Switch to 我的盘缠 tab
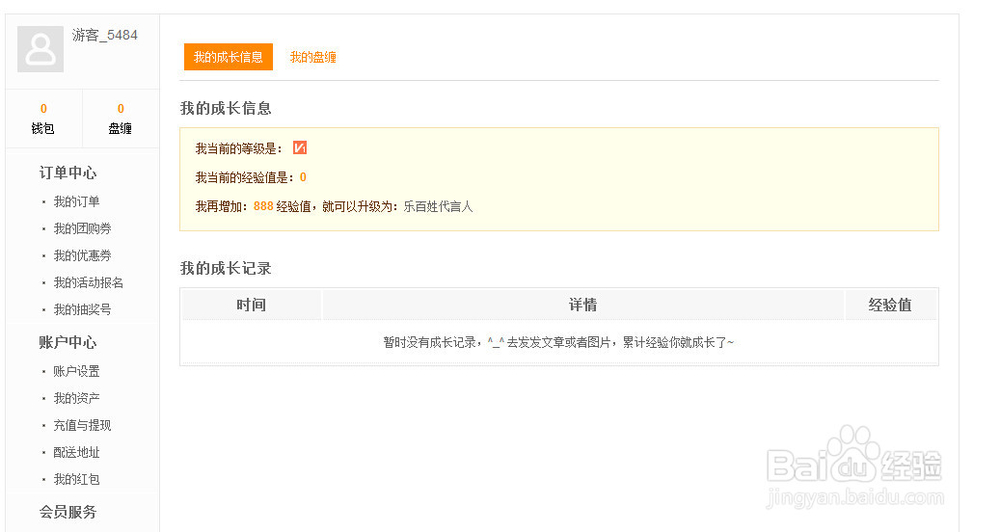Viewport: 1000px width, 532px height. point(313,57)
